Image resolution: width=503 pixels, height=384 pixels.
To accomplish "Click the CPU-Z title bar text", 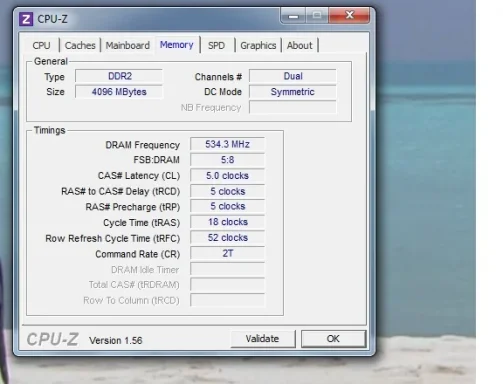I will (52, 19).
